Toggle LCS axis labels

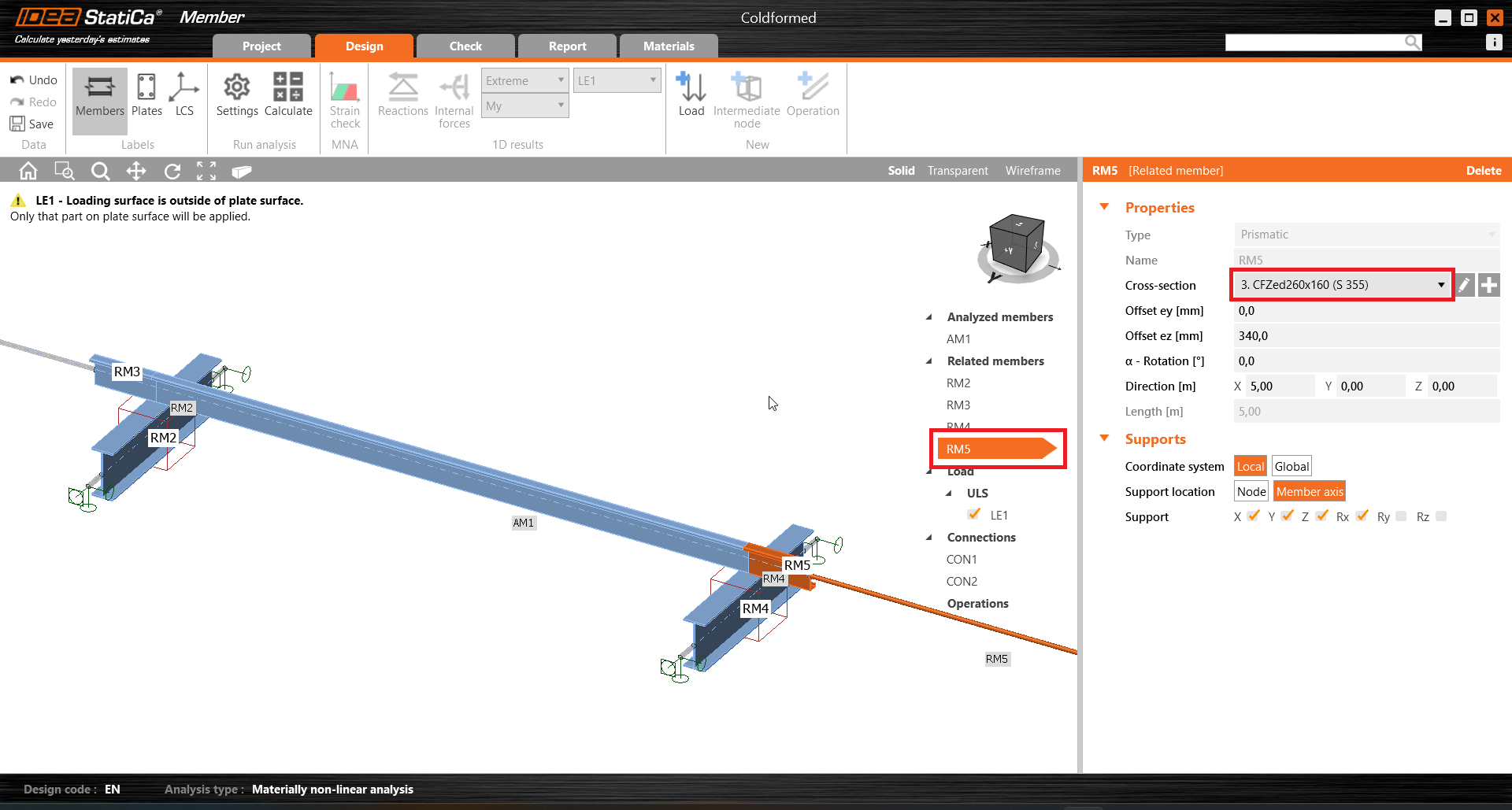(184, 94)
